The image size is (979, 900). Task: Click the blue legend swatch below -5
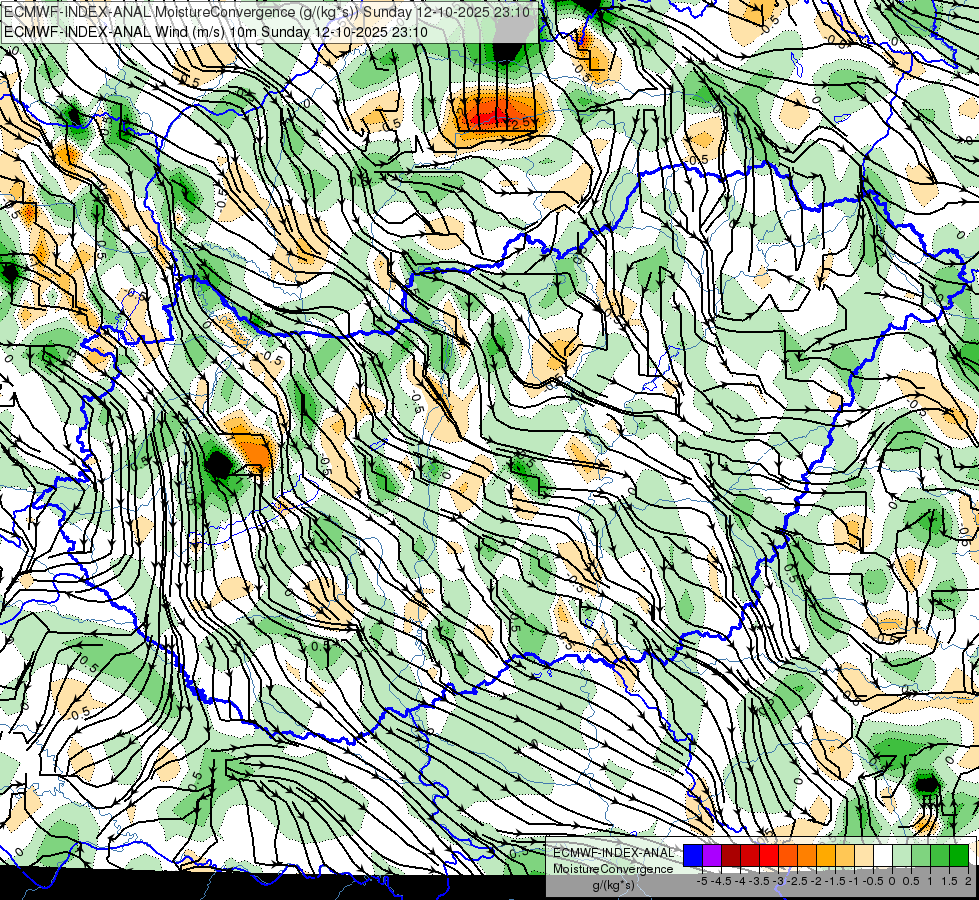pos(693,855)
